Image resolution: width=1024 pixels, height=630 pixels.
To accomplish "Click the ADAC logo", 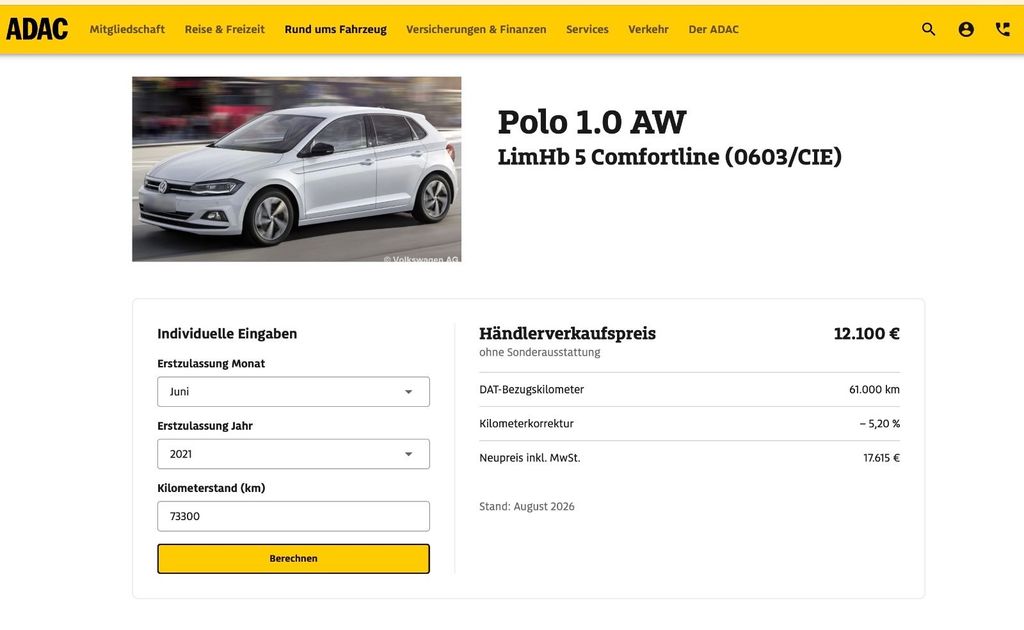I will tap(37, 29).
